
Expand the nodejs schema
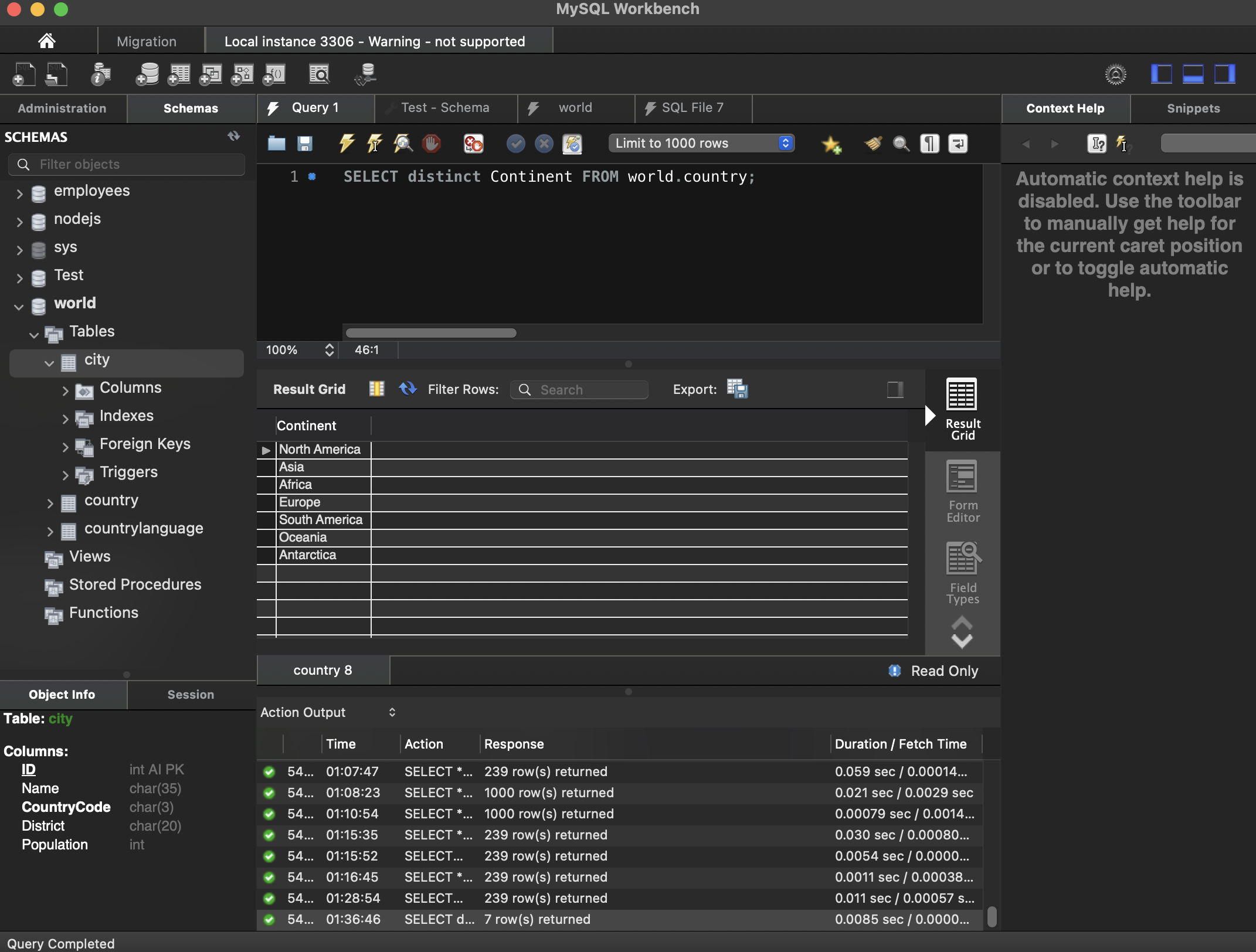coord(19,222)
